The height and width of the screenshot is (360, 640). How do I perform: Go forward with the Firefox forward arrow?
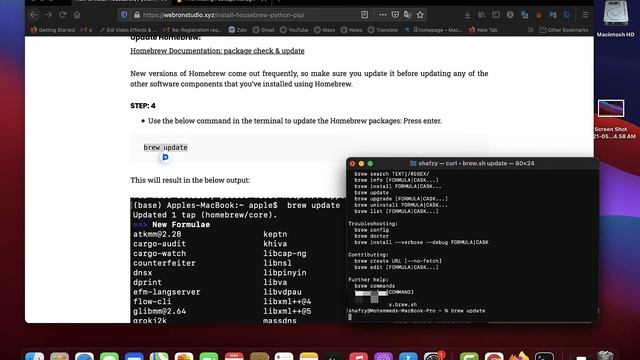[48, 15]
